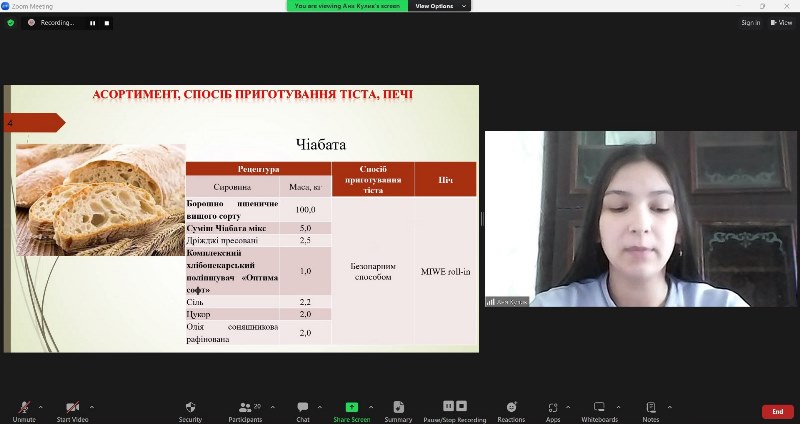Stop recording using top-left indicator
The image size is (800, 424).
107,23
